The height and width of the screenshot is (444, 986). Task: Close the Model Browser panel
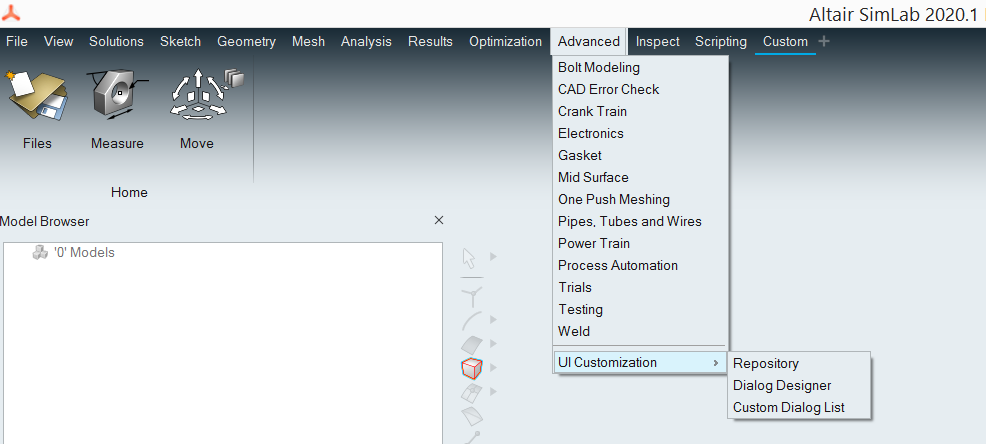(438, 220)
